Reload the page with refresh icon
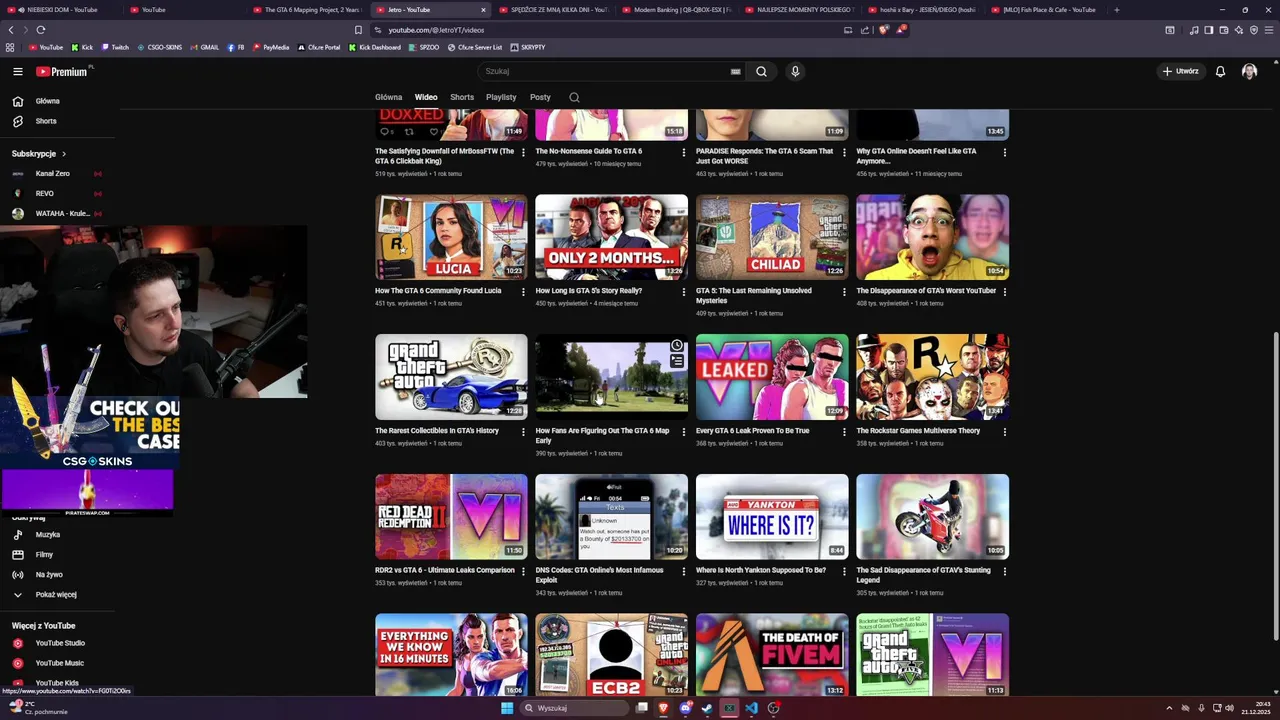This screenshot has width=1280, height=720. tap(41, 30)
